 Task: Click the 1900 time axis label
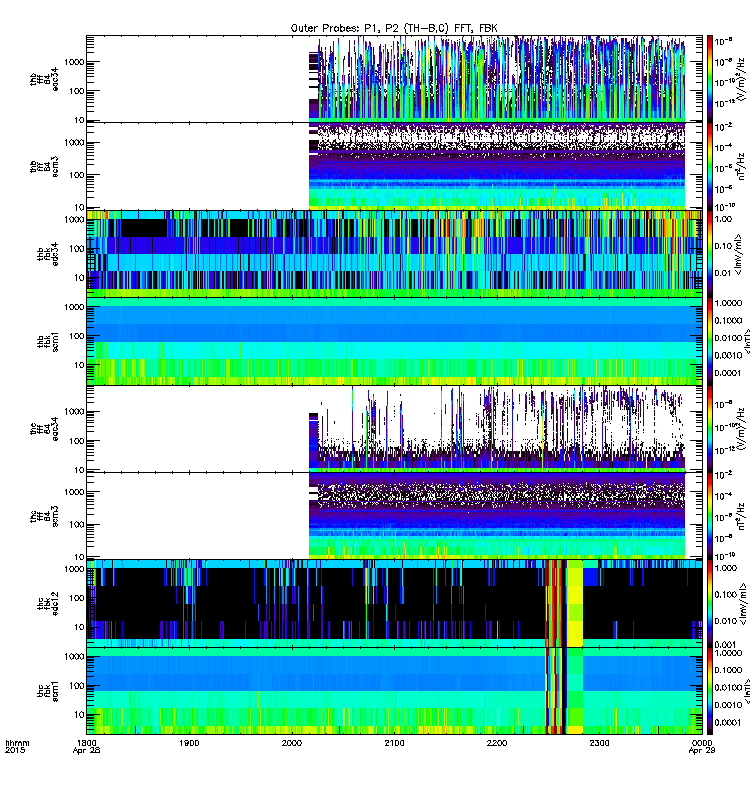click(x=189, y=743)
